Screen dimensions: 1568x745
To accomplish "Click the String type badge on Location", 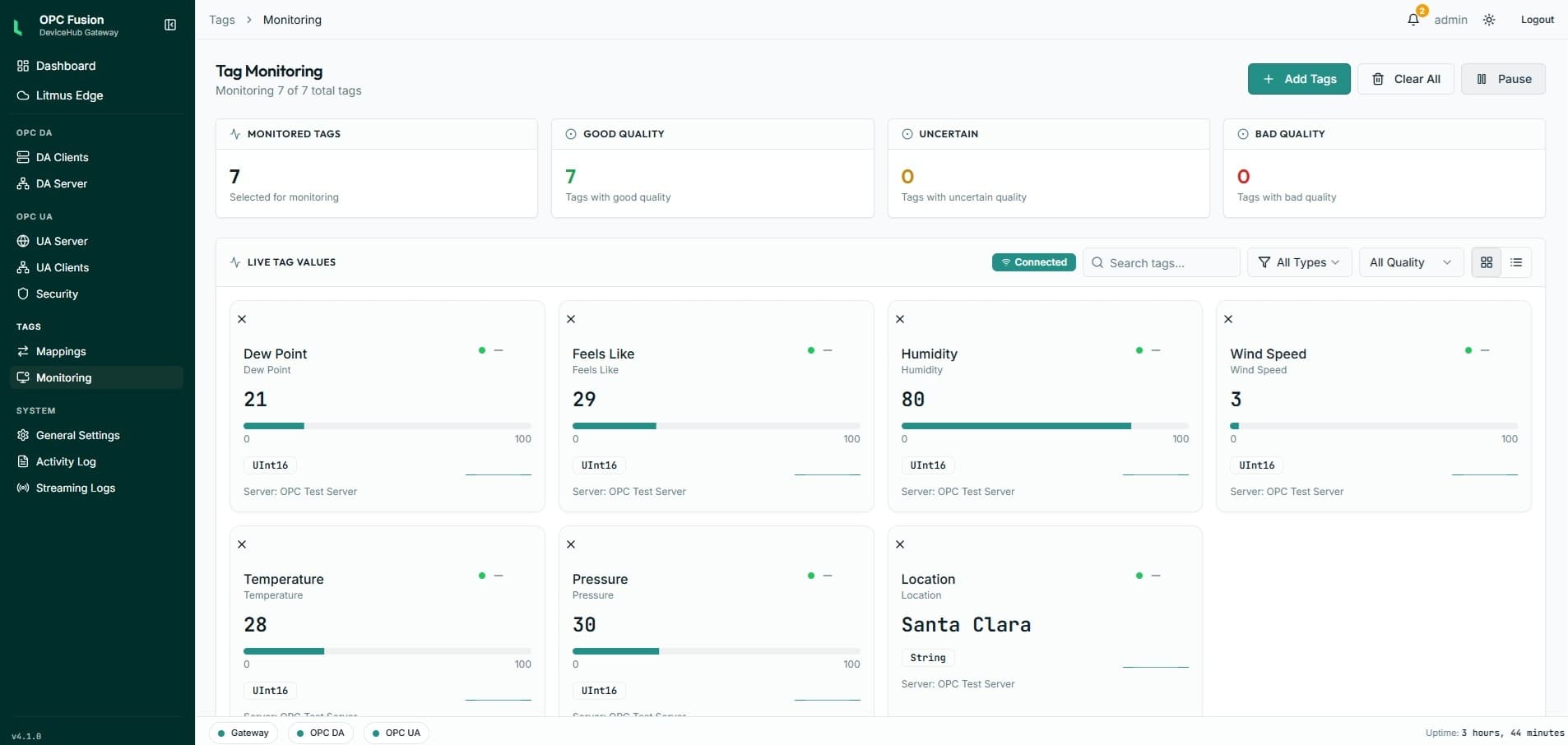I will 928,658.
